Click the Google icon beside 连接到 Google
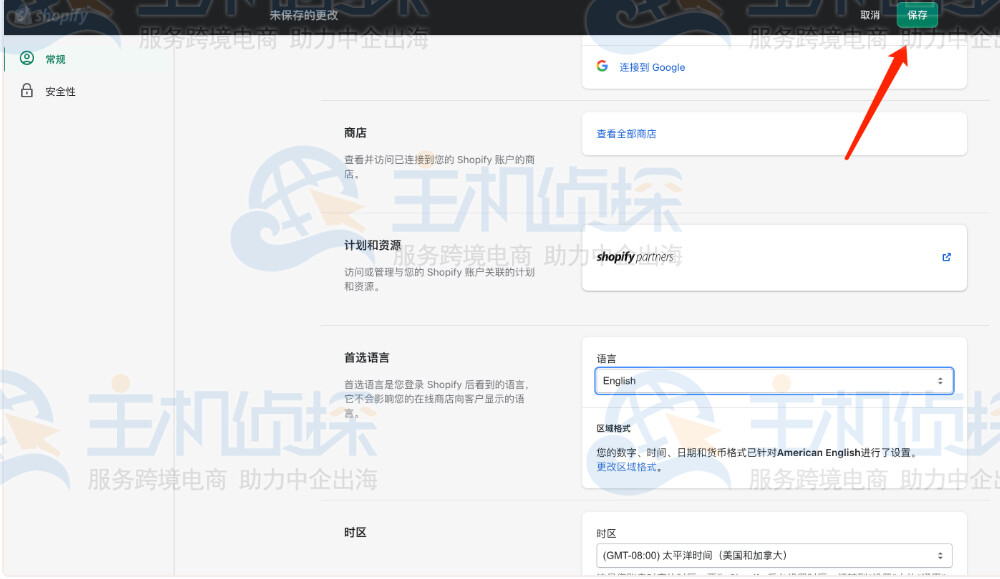Viewport: 1000px width, 579px height. pyautogui.click(x=601, y=66)
